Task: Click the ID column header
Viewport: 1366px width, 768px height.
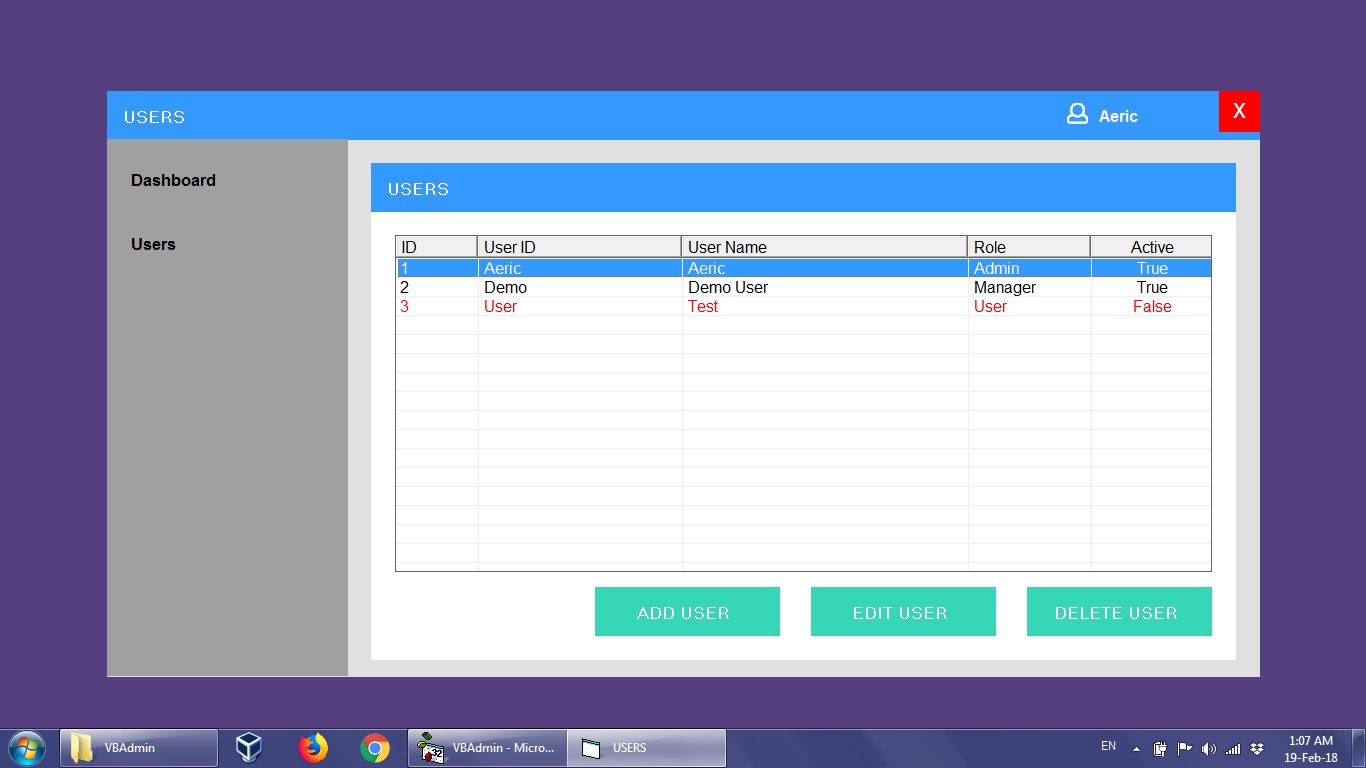Action: click(x=437, y=247)
